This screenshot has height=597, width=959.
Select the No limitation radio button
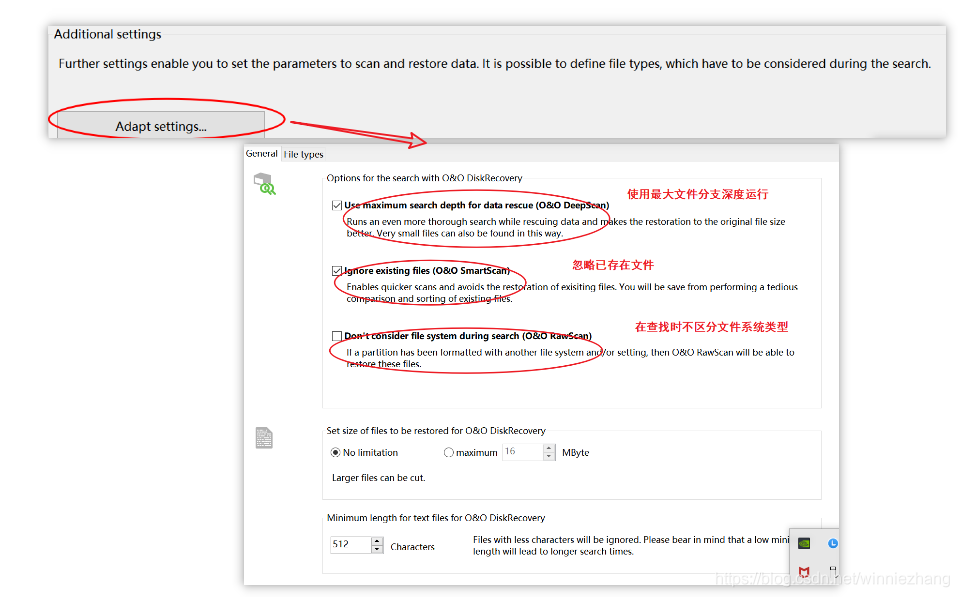coord(335,453)
